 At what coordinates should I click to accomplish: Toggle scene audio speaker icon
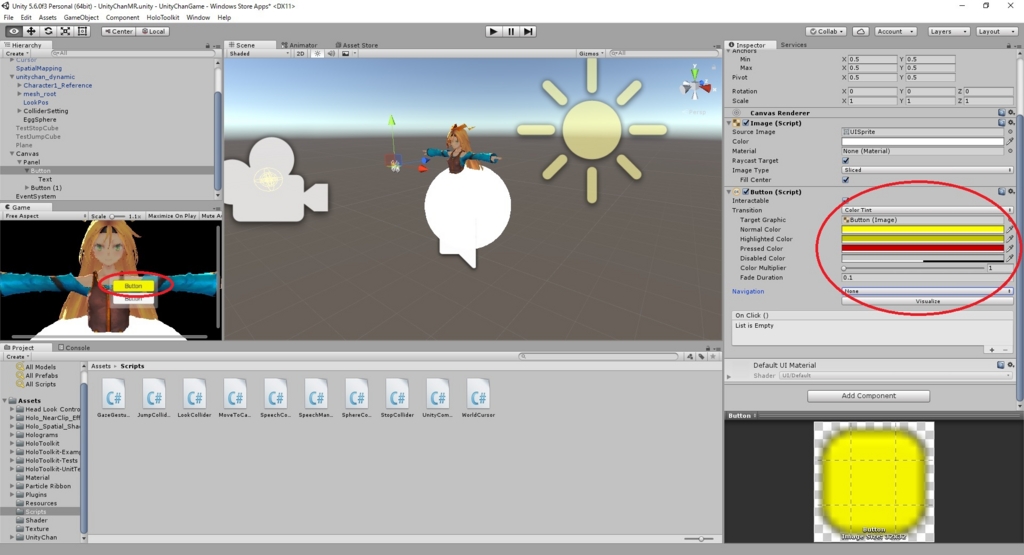pos(331,54)
